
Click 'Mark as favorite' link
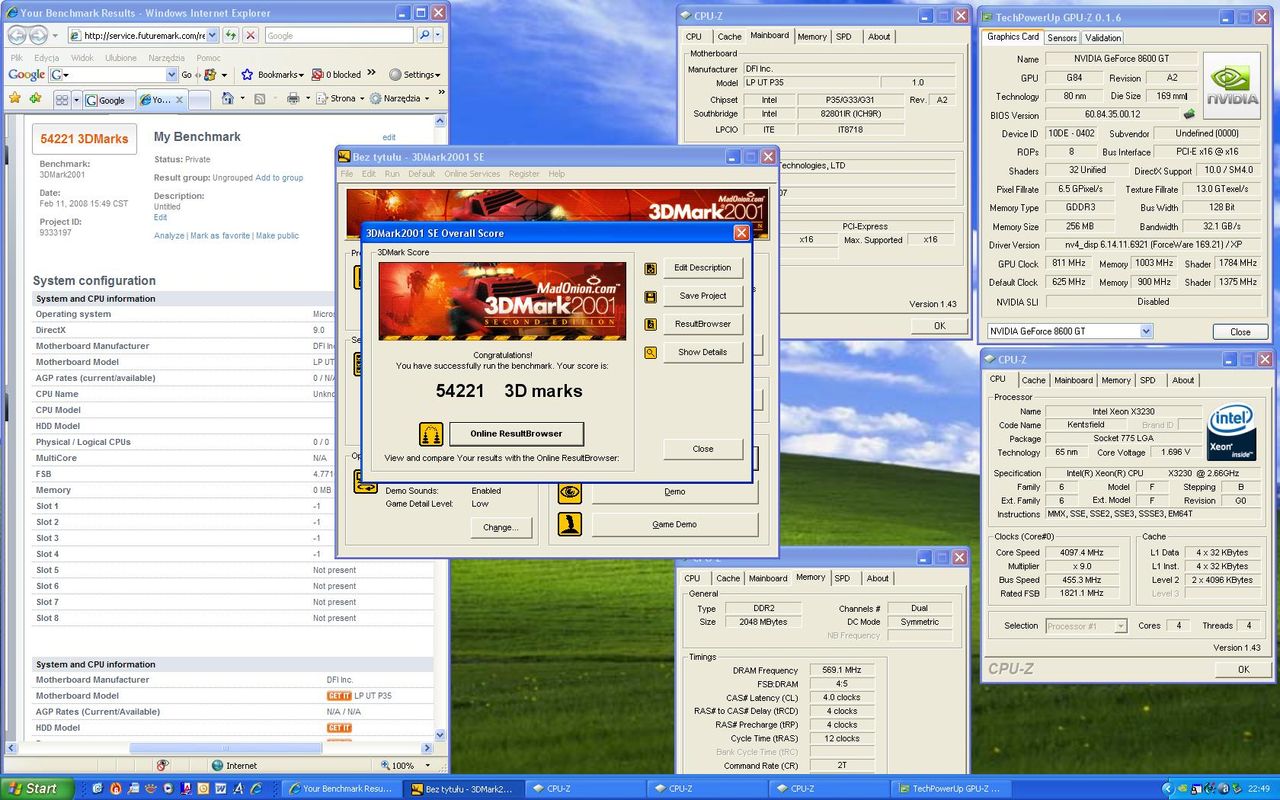[220, 236]
